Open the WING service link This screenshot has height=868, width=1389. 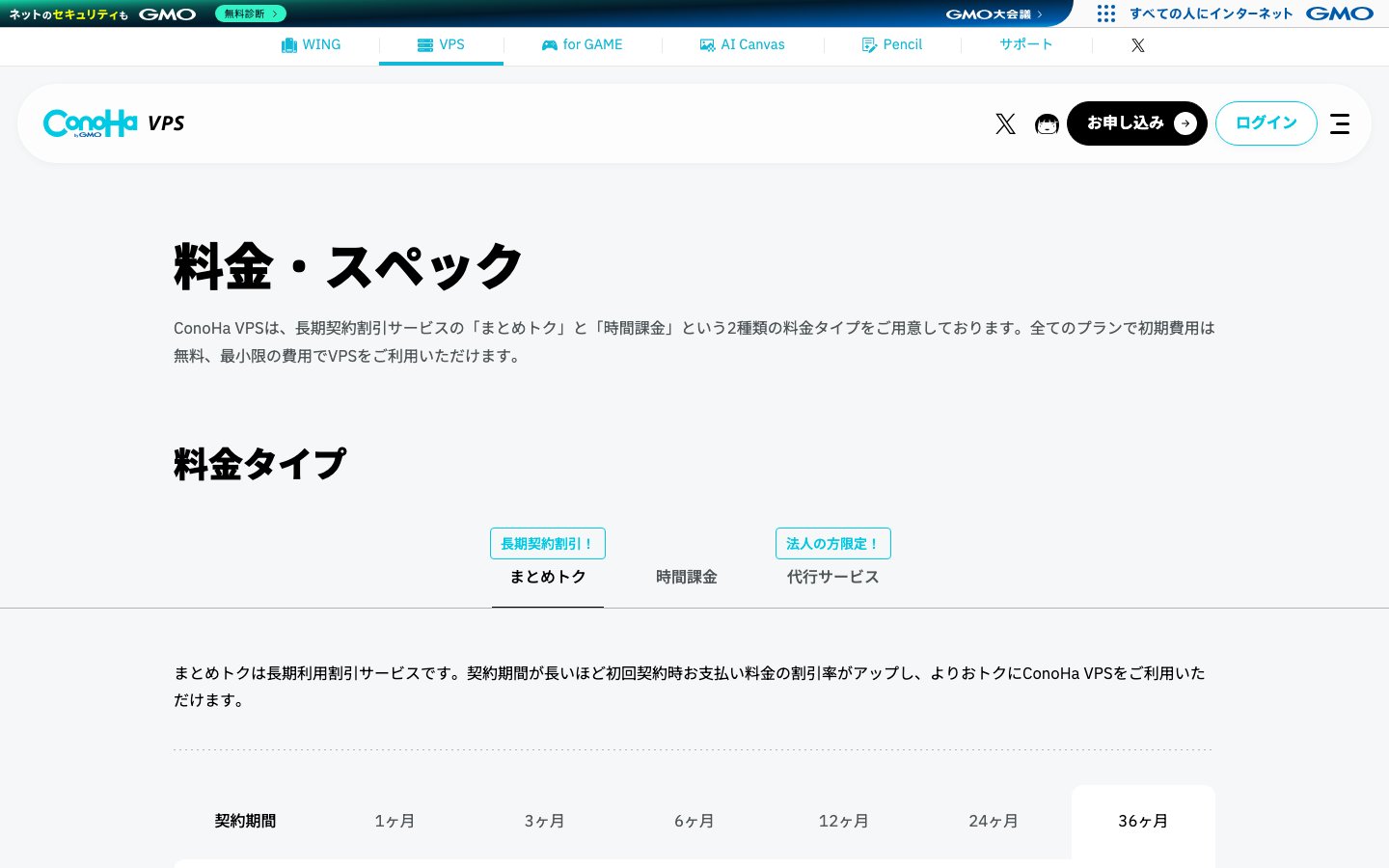[x=311, y=44]
